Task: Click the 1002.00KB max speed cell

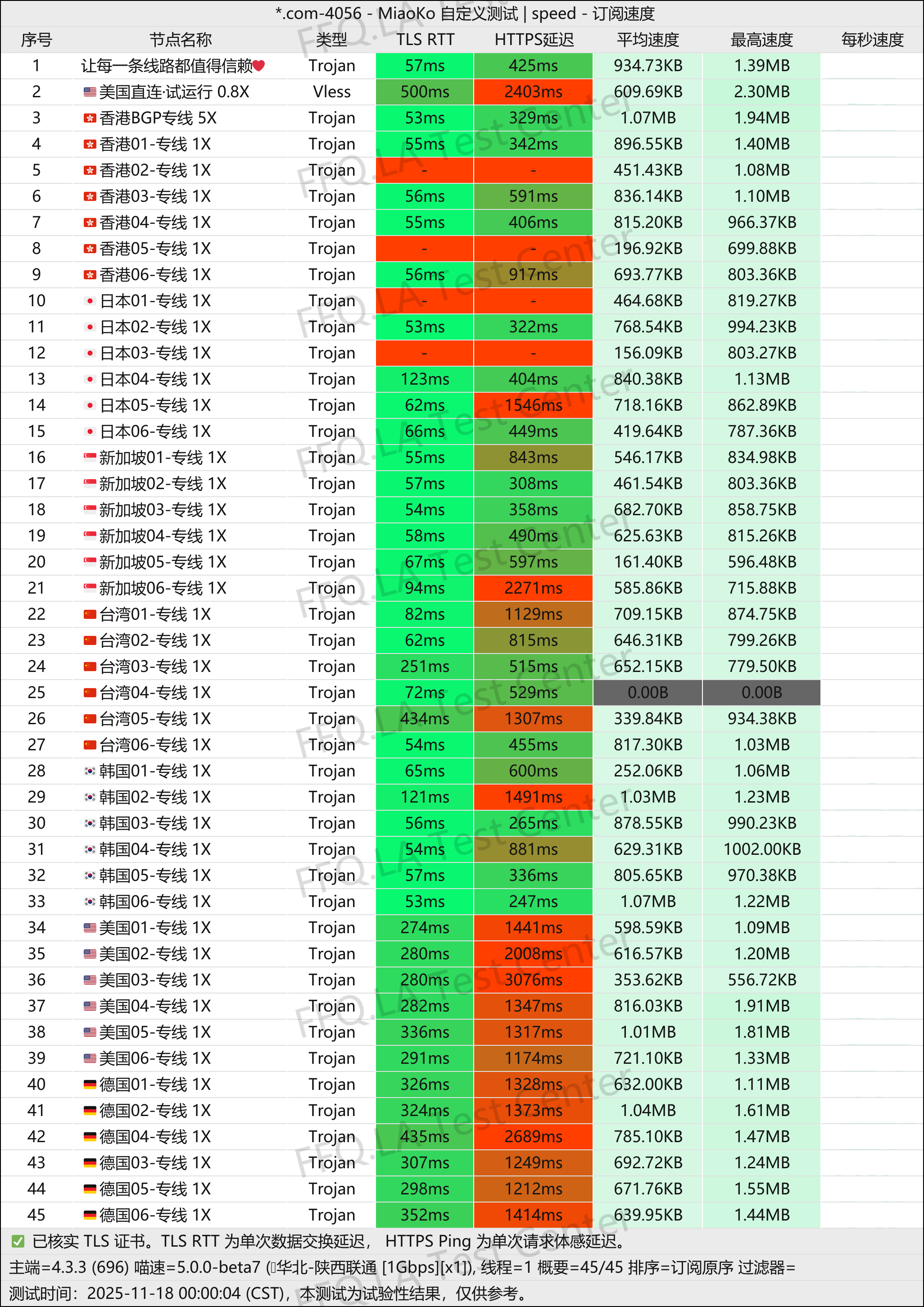Action: (762, 849)
